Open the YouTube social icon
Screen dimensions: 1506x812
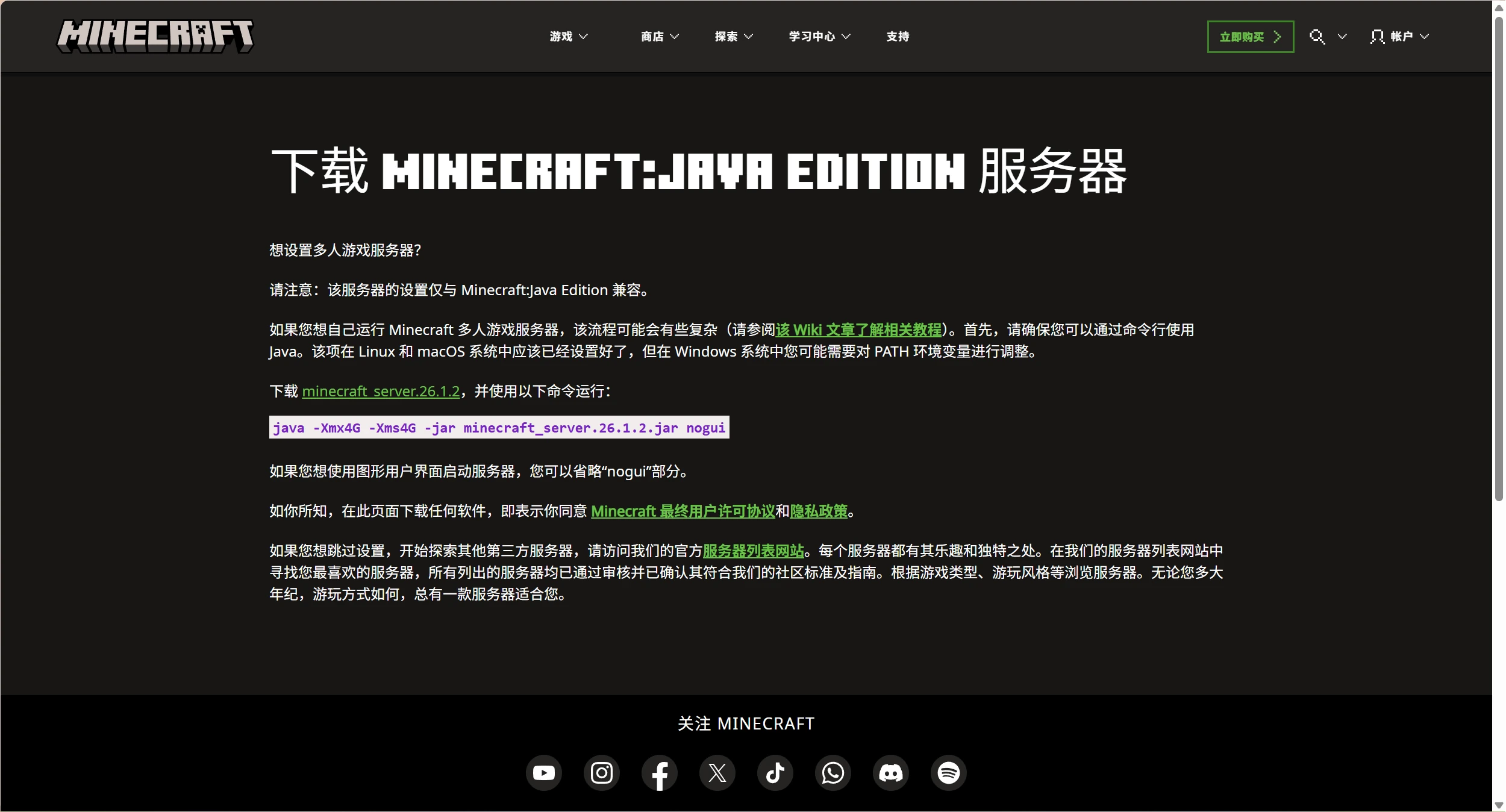point(543,772)
